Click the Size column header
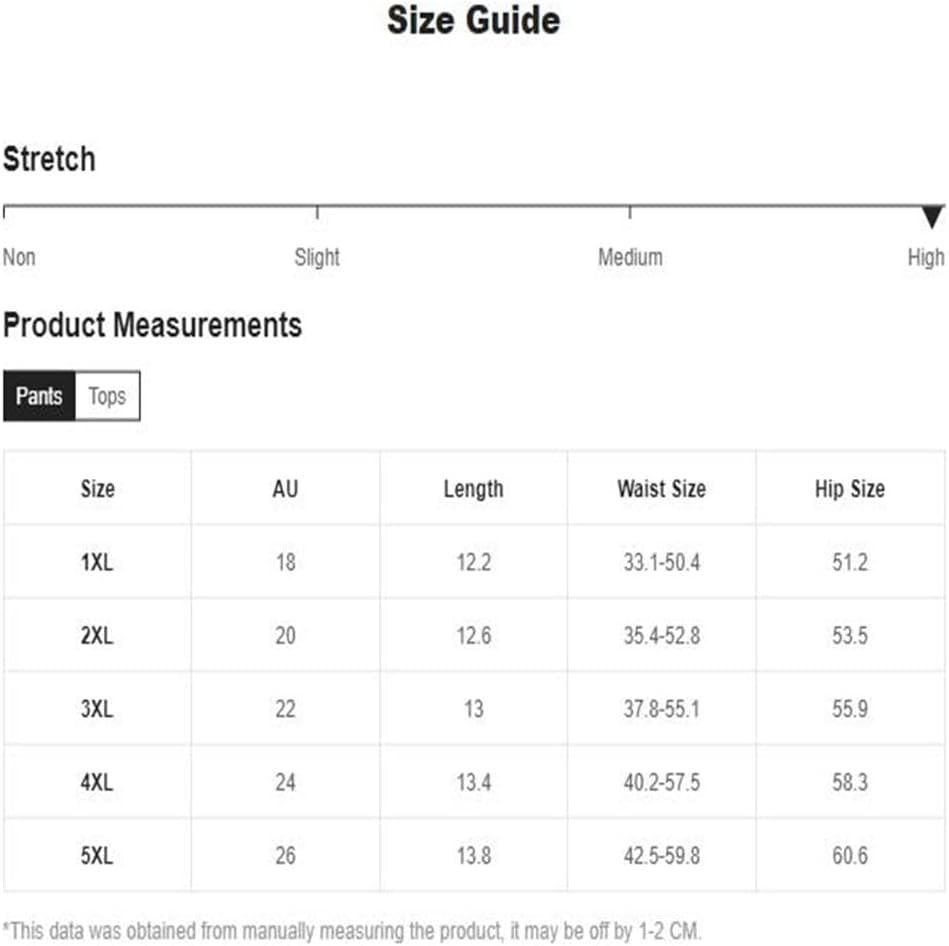This screenshot has height=946, width=949. coord(97,488)
